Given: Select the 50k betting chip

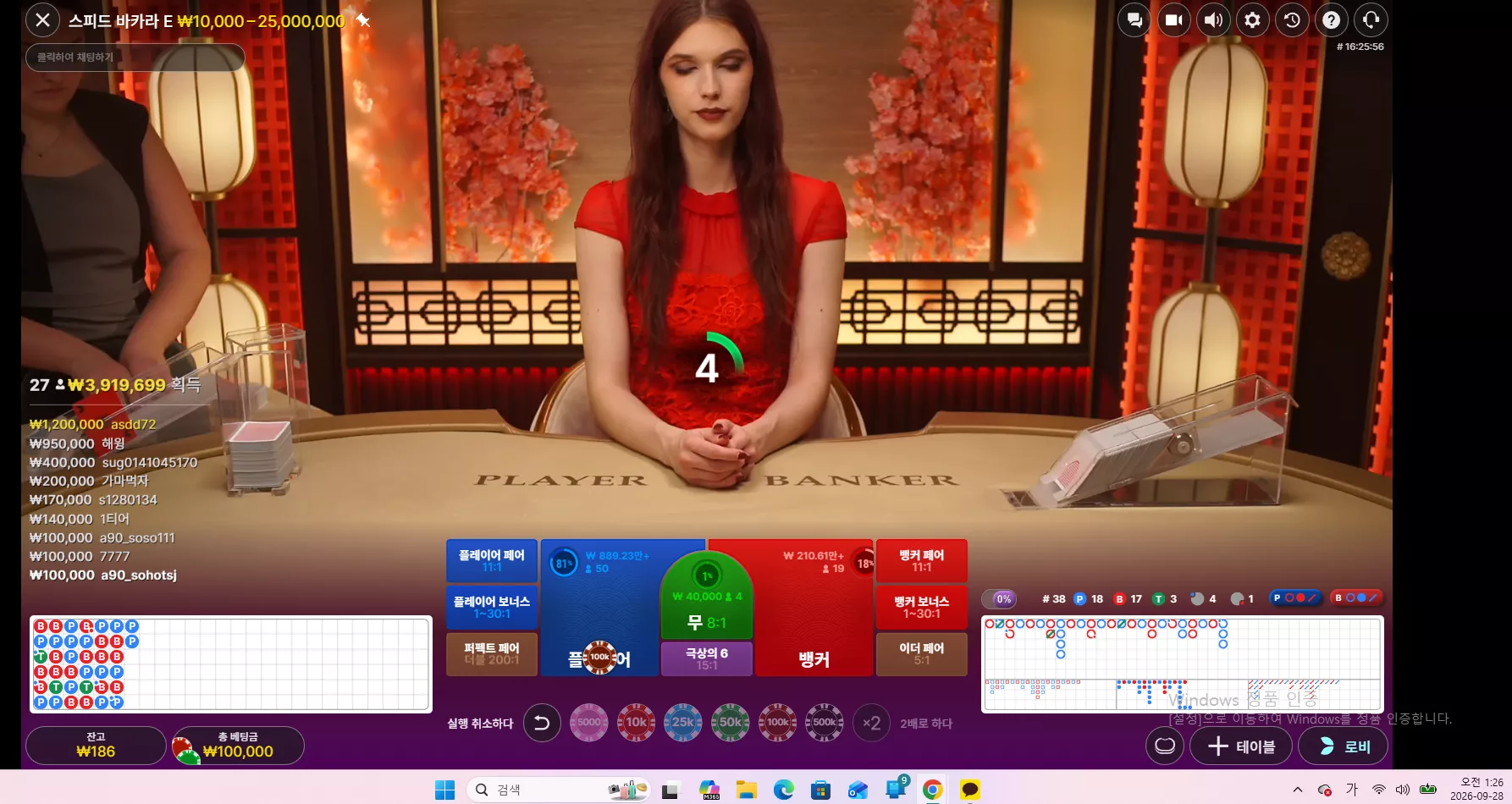Looking at the screenshot, I should [730, 723].
